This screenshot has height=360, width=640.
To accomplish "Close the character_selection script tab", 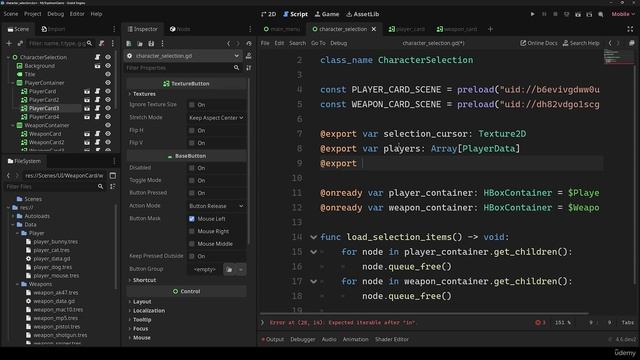I will (373, 29).
